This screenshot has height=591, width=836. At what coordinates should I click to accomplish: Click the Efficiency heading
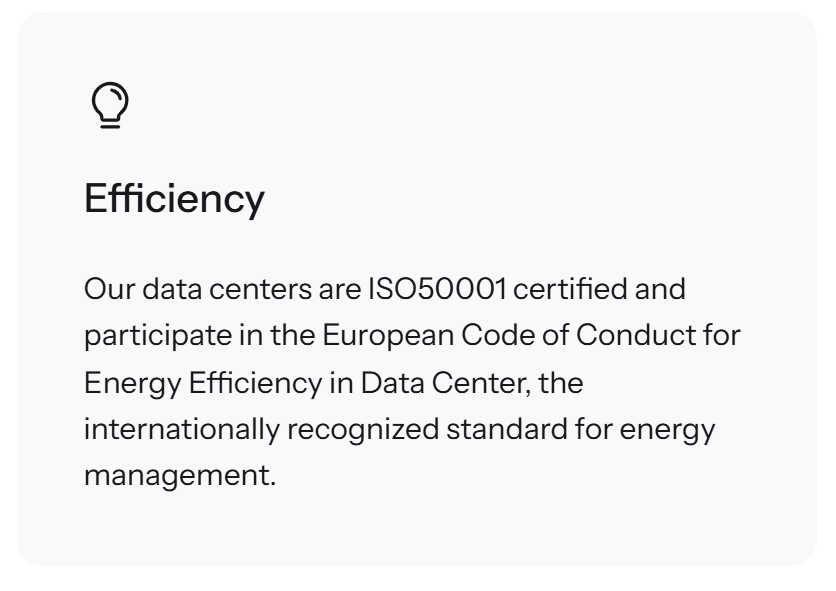pyautogui.click(x=174, y=198)
